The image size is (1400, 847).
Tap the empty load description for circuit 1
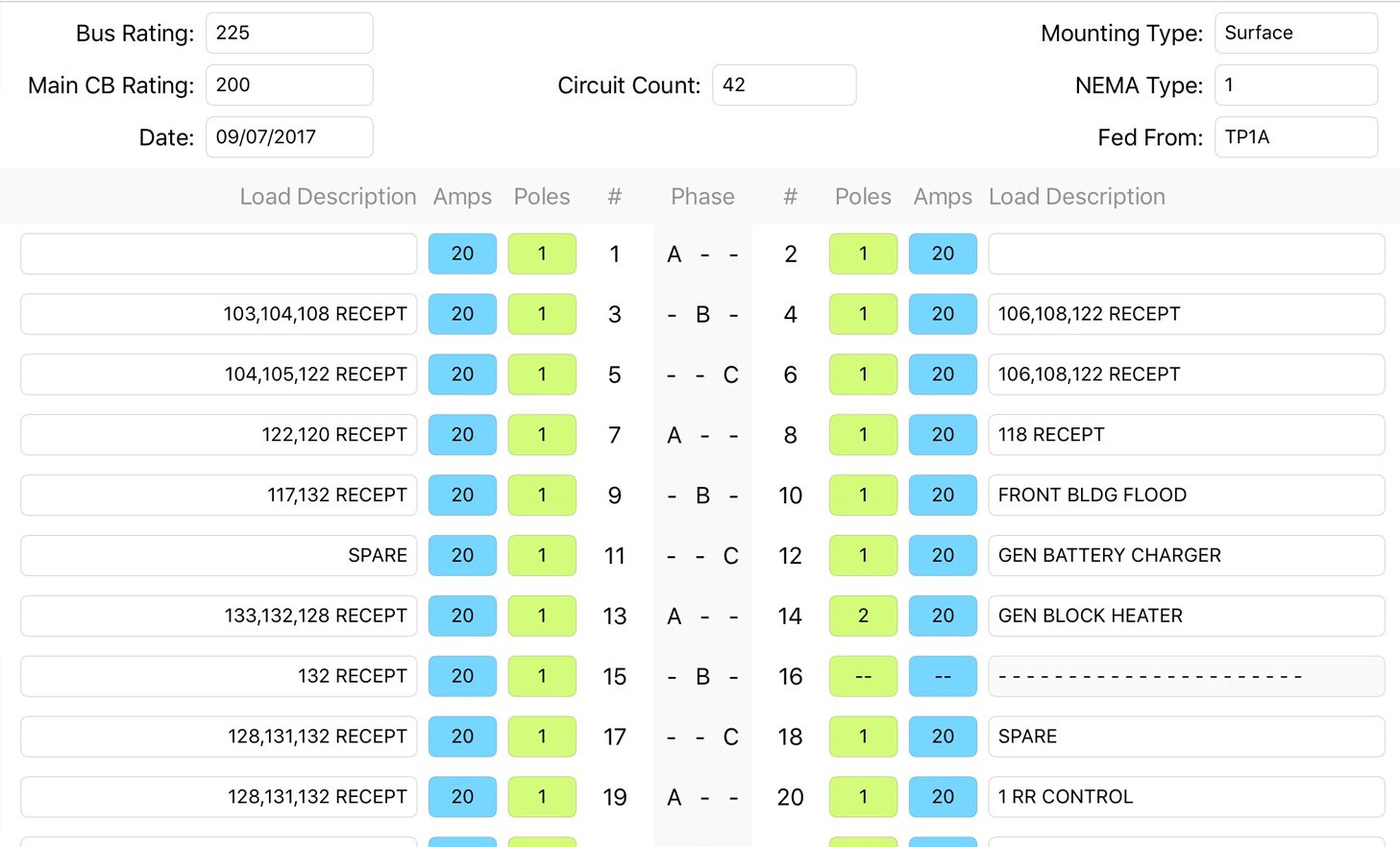click(218, 254)
